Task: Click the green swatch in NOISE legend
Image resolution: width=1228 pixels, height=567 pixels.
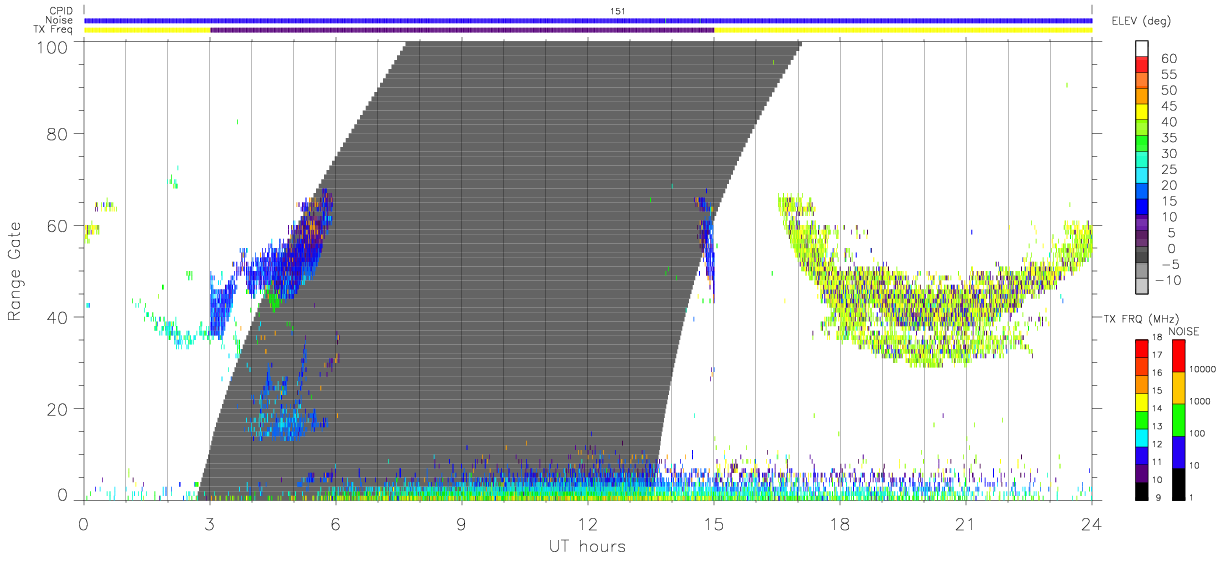Action: (1178, 420)
